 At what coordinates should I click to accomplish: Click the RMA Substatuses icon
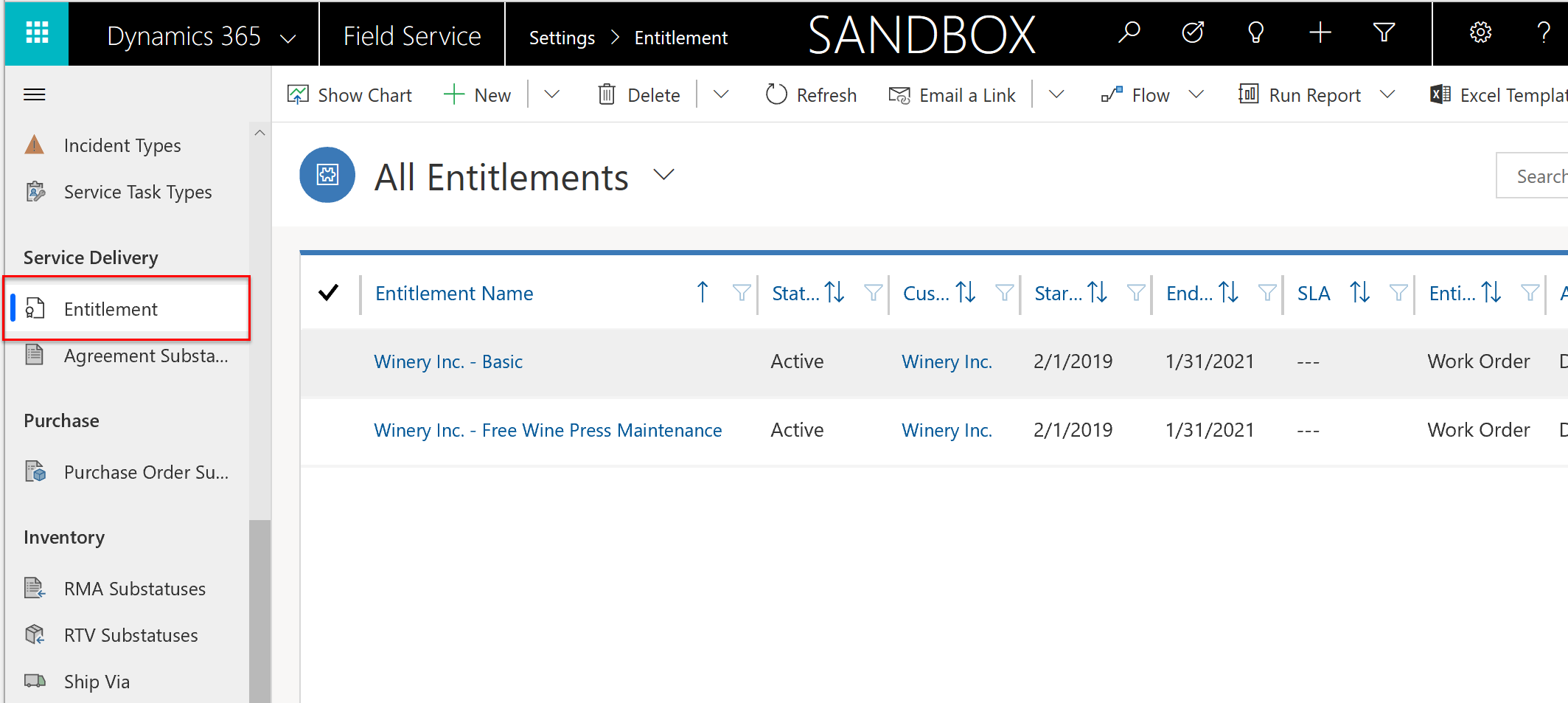click(x=35, y=588)
